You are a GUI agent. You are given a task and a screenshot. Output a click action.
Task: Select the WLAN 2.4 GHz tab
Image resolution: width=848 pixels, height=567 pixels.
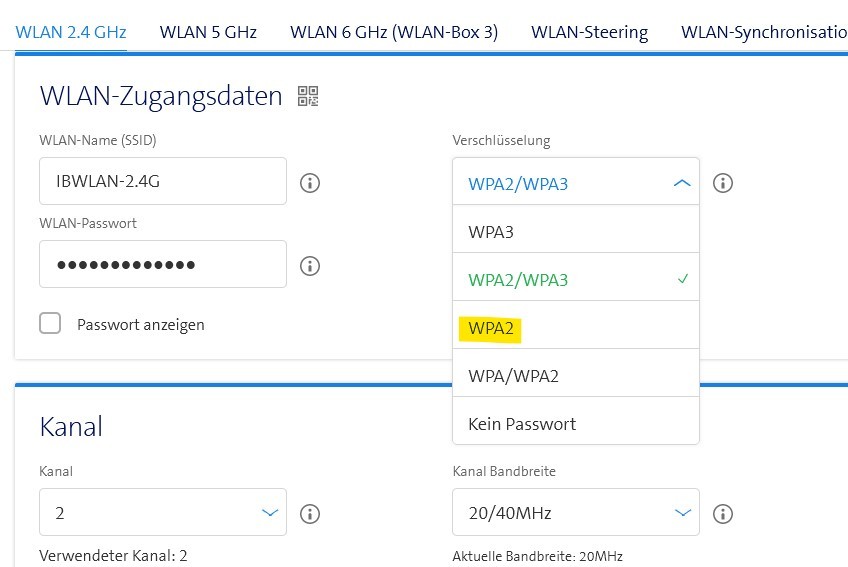(71, 32)
